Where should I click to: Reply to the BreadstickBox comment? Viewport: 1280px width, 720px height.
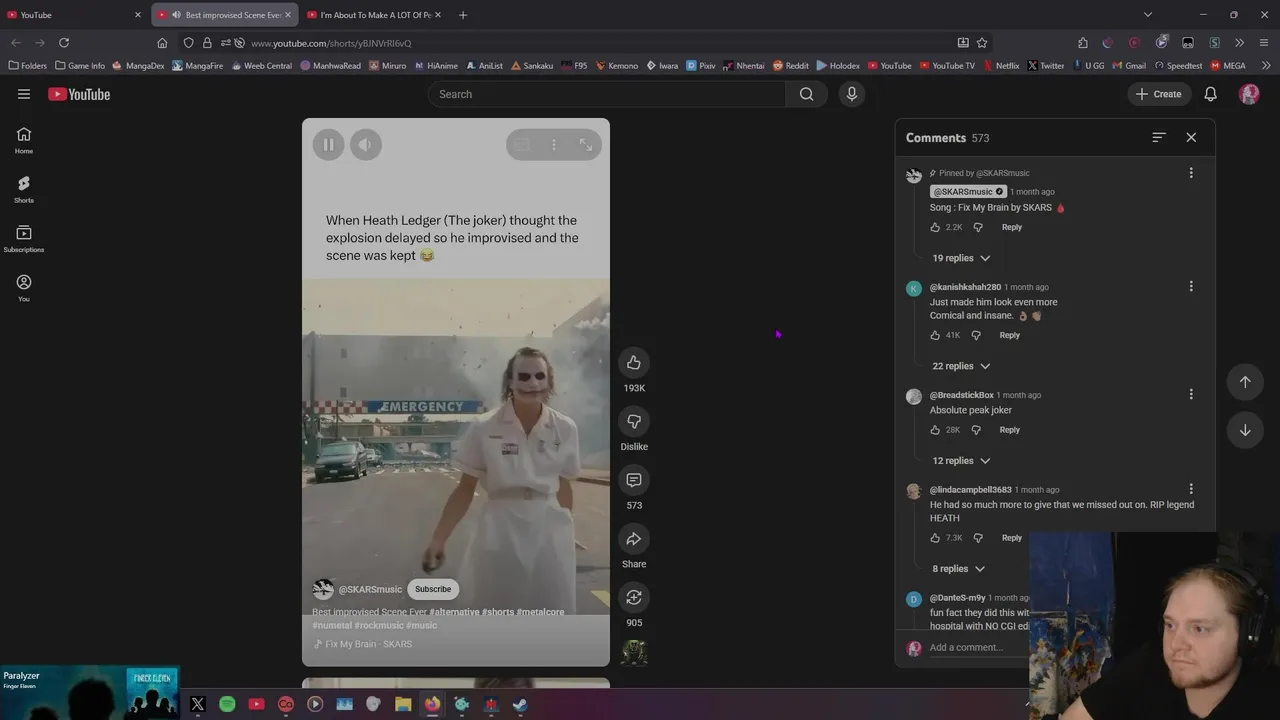pos(1010,430)
